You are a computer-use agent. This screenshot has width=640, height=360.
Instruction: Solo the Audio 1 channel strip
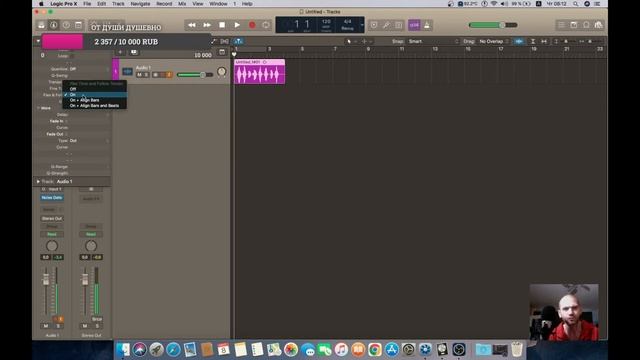(58, 326)
